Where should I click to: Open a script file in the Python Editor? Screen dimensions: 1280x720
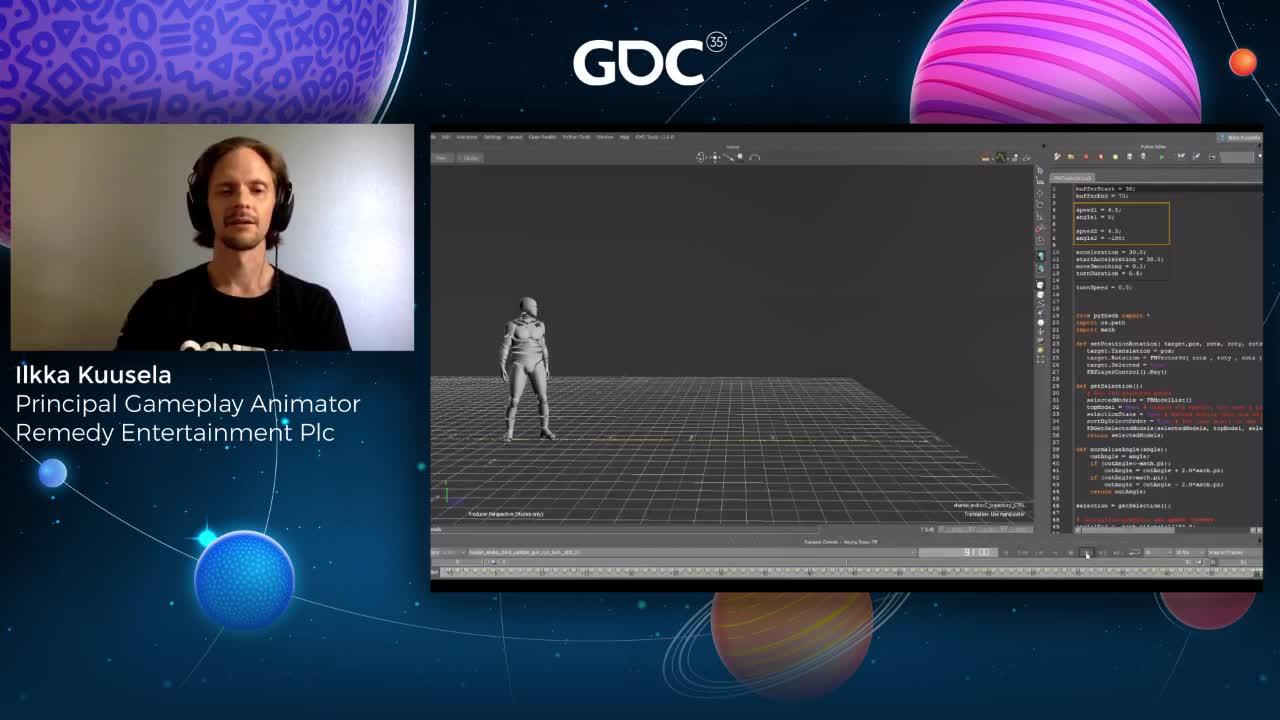1071,156
